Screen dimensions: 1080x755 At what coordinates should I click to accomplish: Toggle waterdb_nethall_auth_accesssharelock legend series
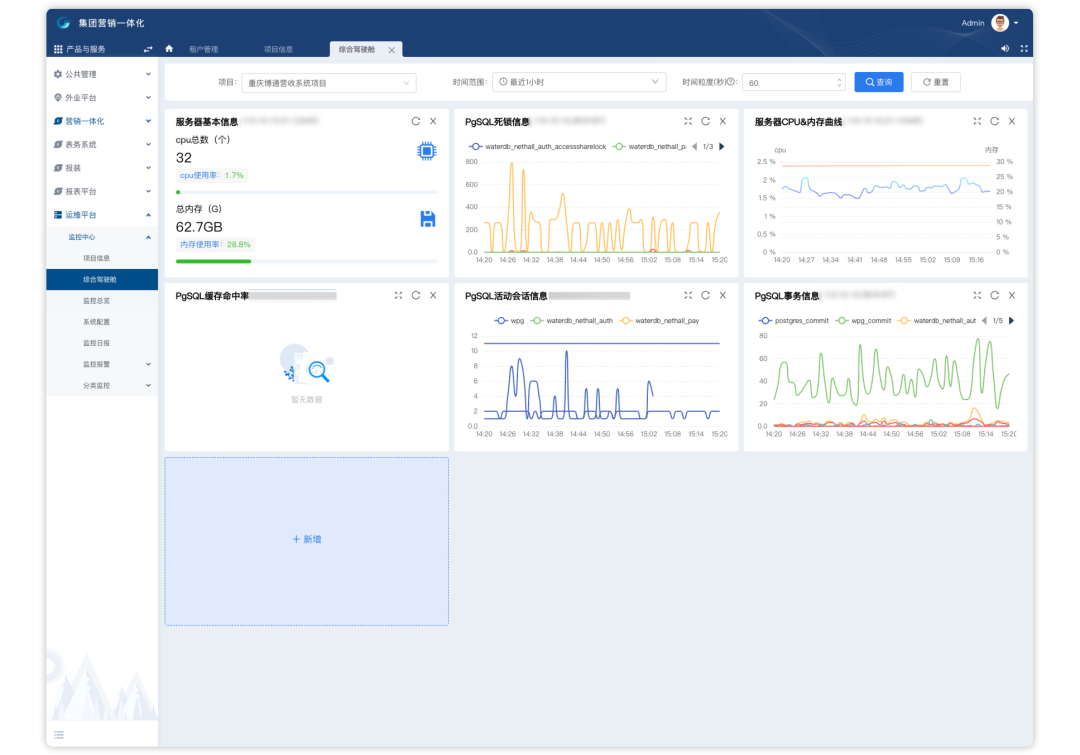(x=537, y=147)
